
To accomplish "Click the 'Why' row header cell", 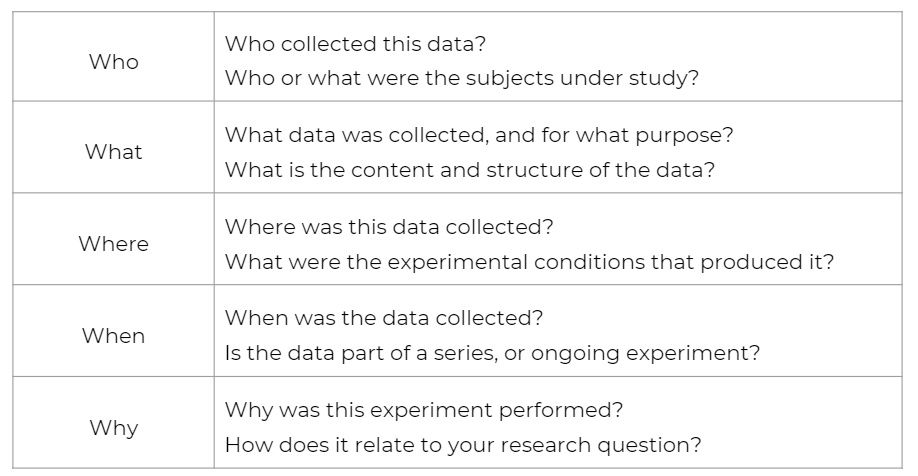I will point(114,423).
